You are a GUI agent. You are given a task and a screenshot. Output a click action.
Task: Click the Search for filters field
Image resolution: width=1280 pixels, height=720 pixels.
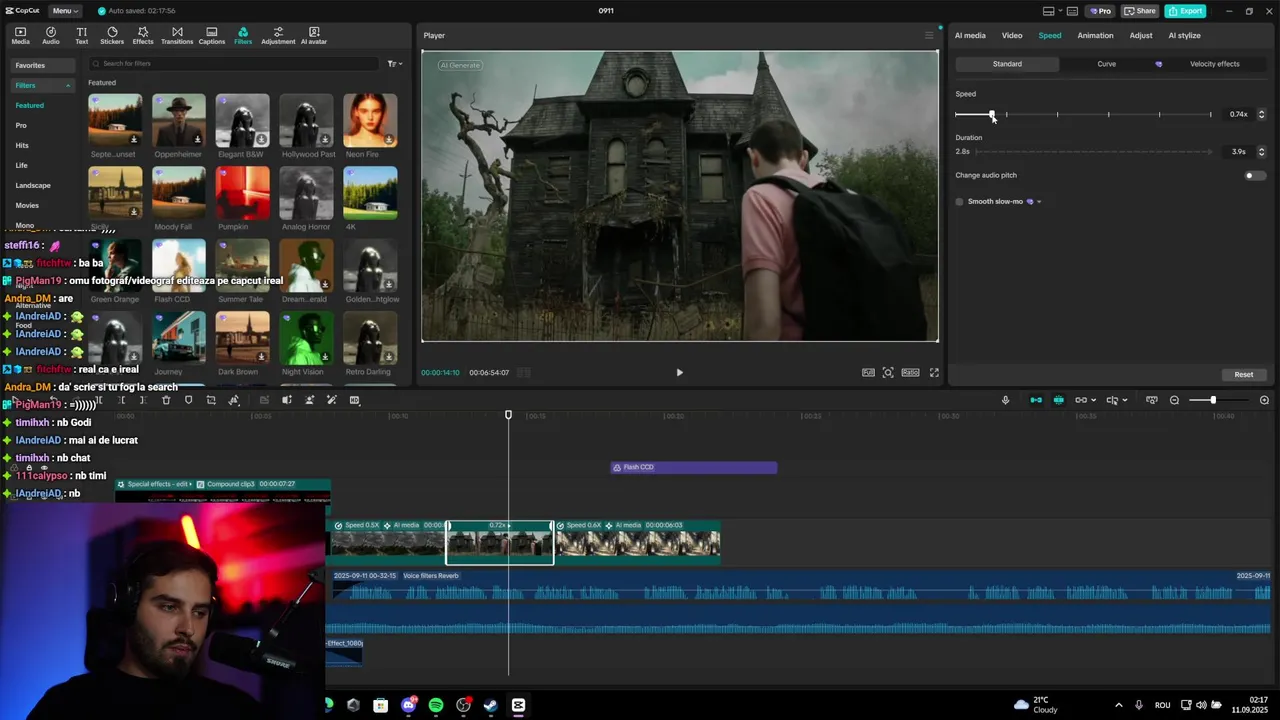235,64
